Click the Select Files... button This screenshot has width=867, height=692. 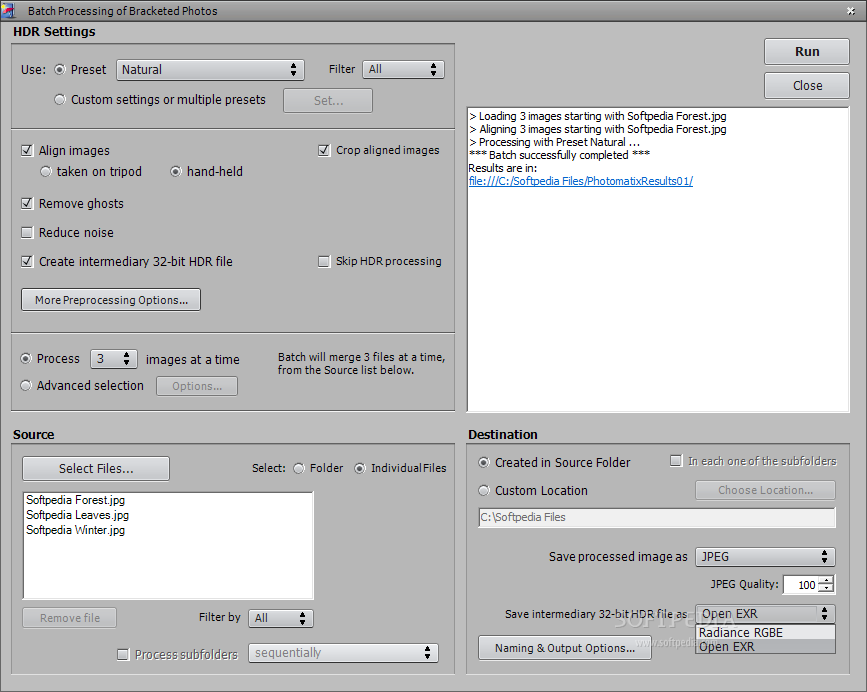point(96,469)
